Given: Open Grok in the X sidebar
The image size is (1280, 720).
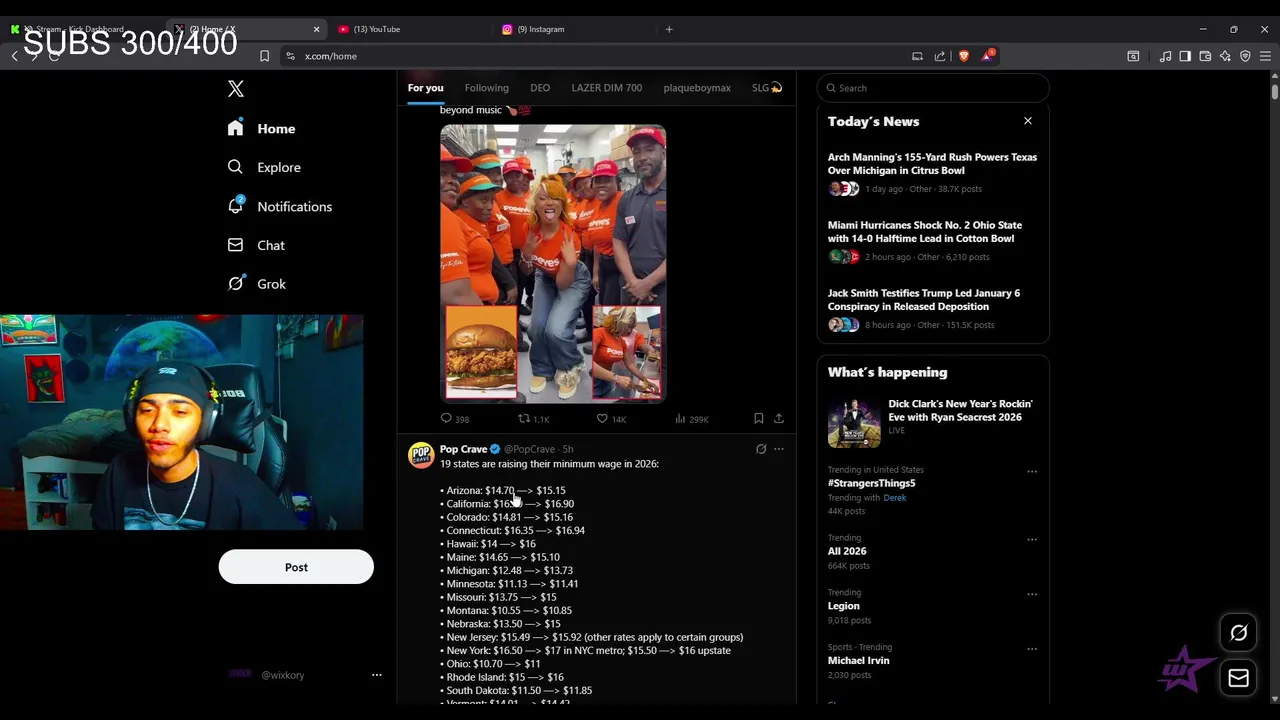Looking at the screenshot, I should pos(257,284).
